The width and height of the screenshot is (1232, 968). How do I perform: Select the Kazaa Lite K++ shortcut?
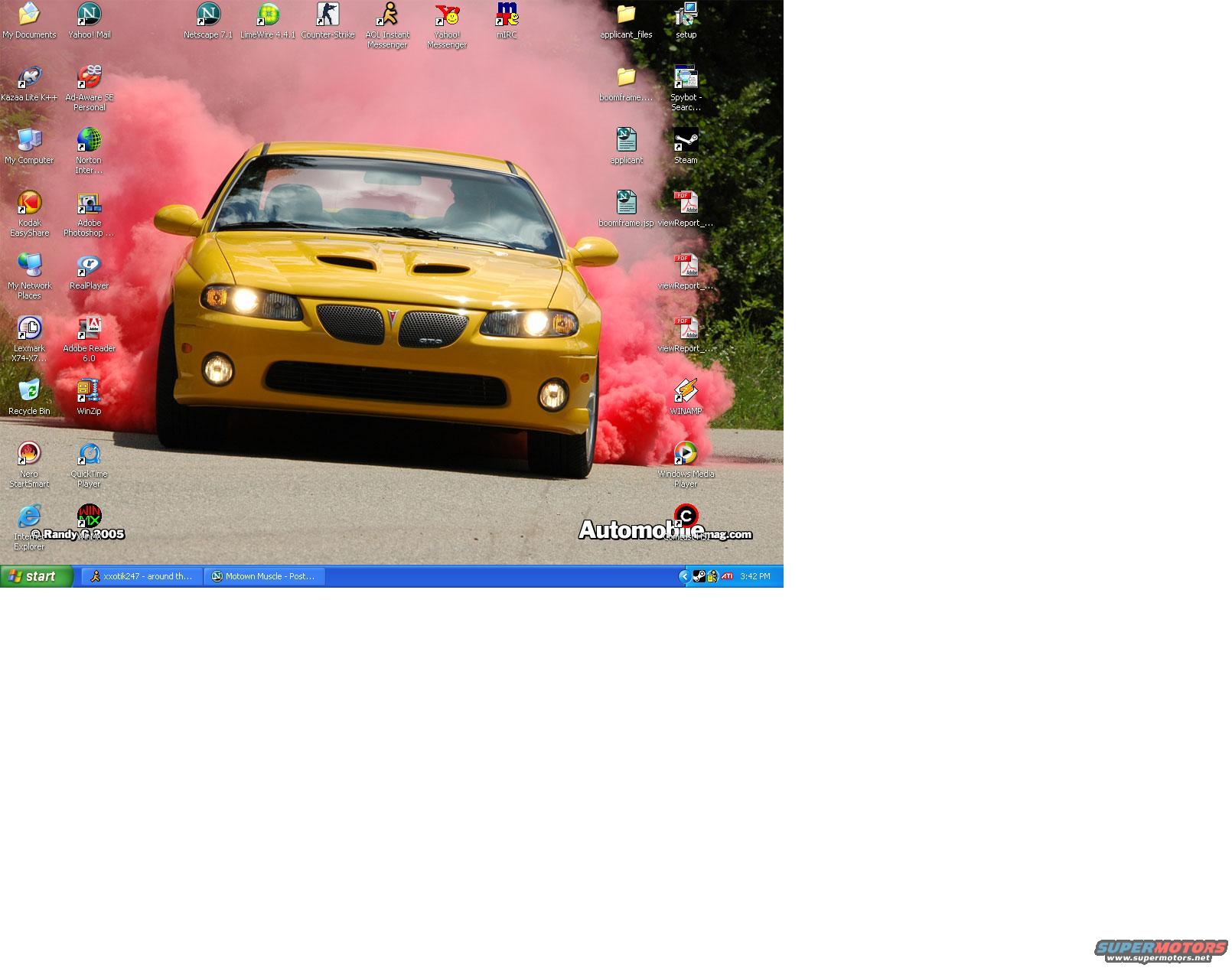click(29, 83)
